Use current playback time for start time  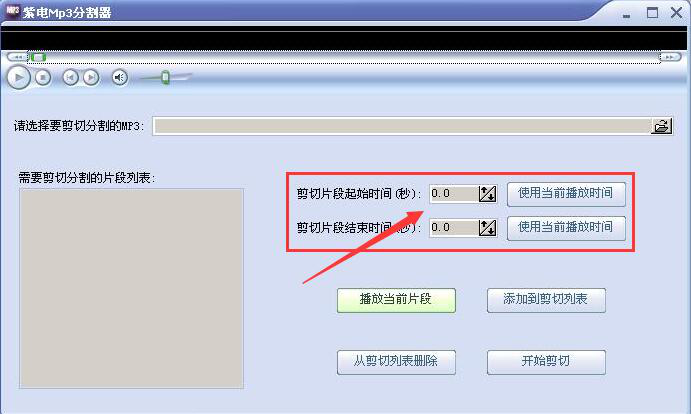pos(566,194)
